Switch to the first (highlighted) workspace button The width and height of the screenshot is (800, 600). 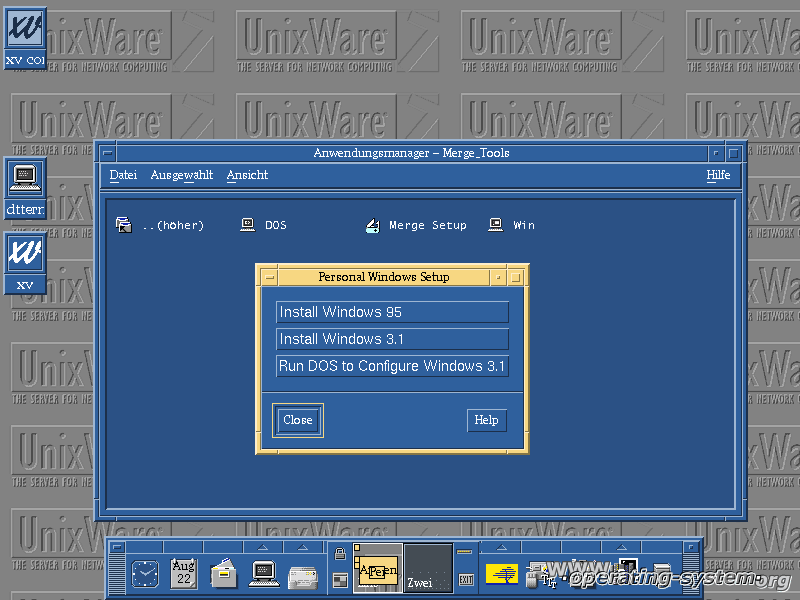pyautogui.click(x=378, y=568)
